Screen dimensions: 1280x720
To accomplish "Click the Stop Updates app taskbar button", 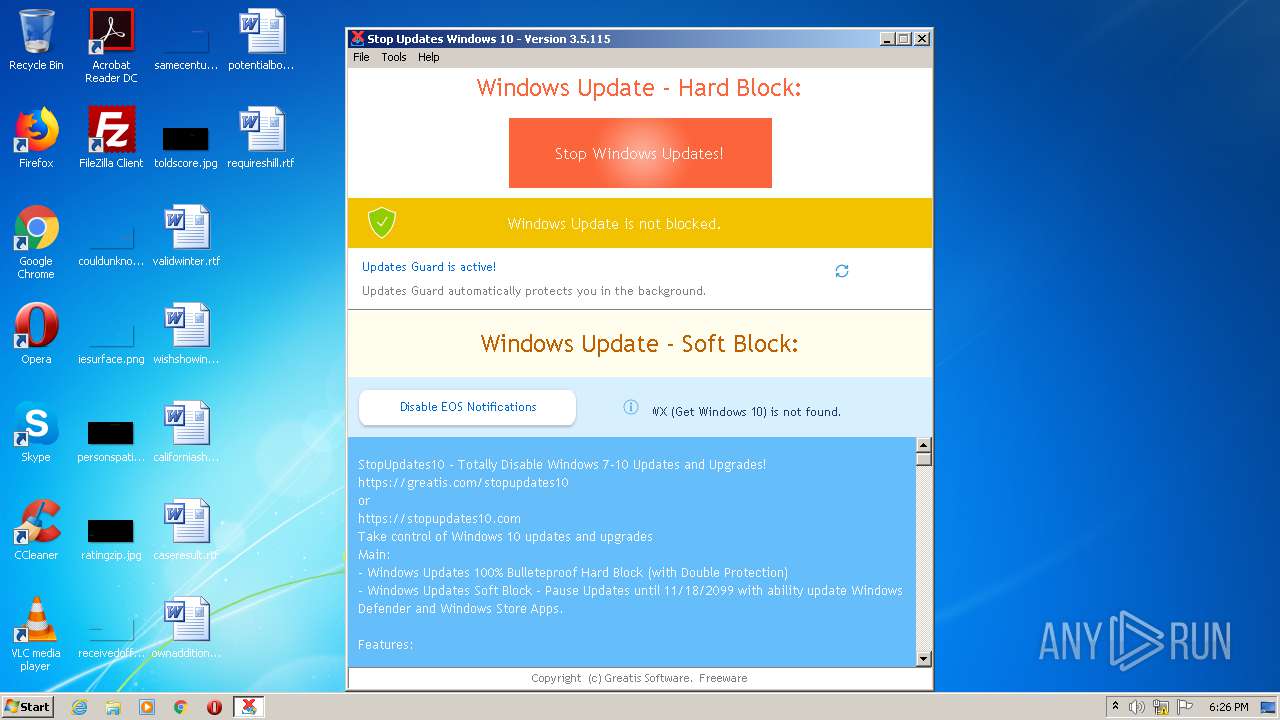I will 248,707.
